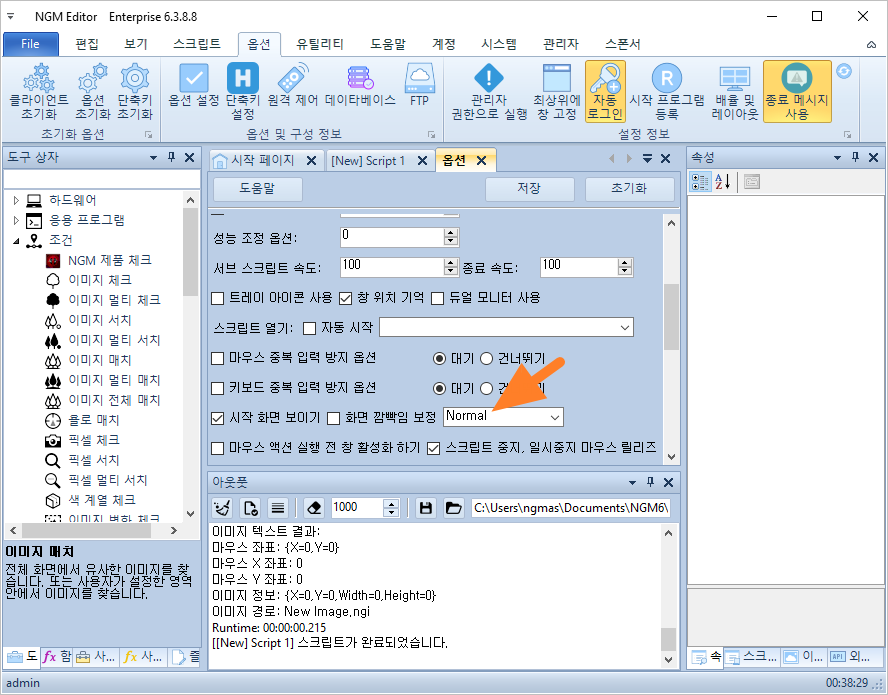Select 건너뛰기 radio for 마우스 중복 입력
Image resolution: width=888 pixels, height=695 pixels.
click(486, 359)
